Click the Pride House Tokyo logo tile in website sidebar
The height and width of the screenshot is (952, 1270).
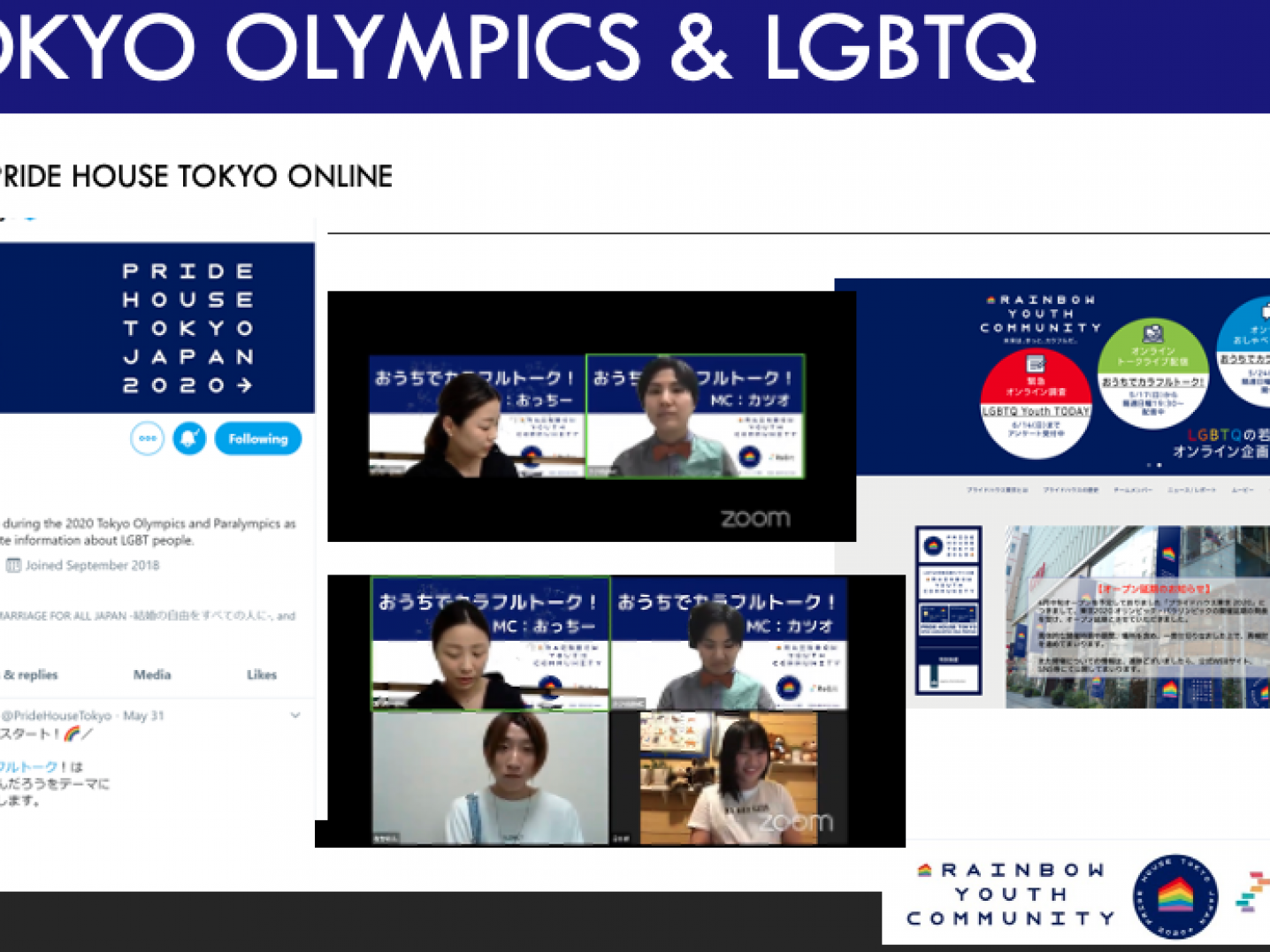[x=948, y=546]
